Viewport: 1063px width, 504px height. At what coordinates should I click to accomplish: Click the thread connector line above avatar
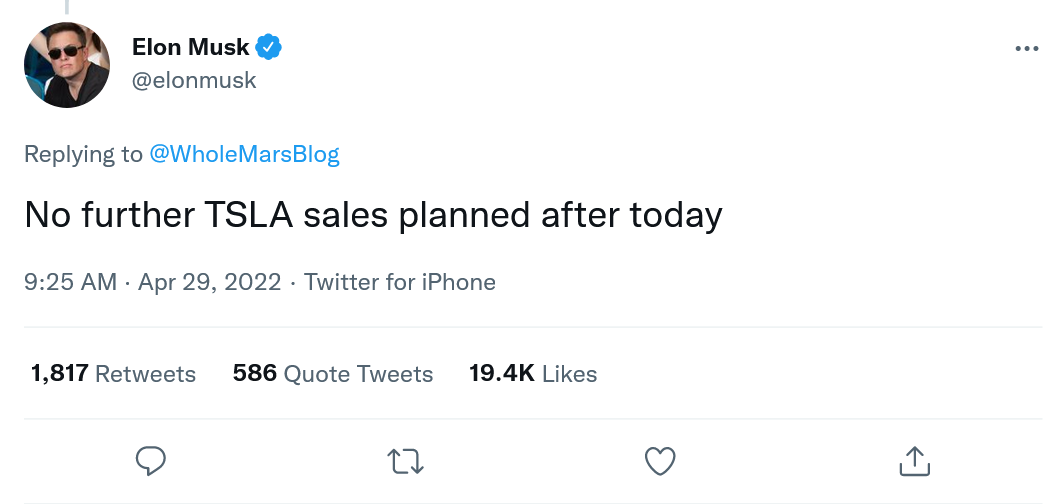tap(67, 7)
